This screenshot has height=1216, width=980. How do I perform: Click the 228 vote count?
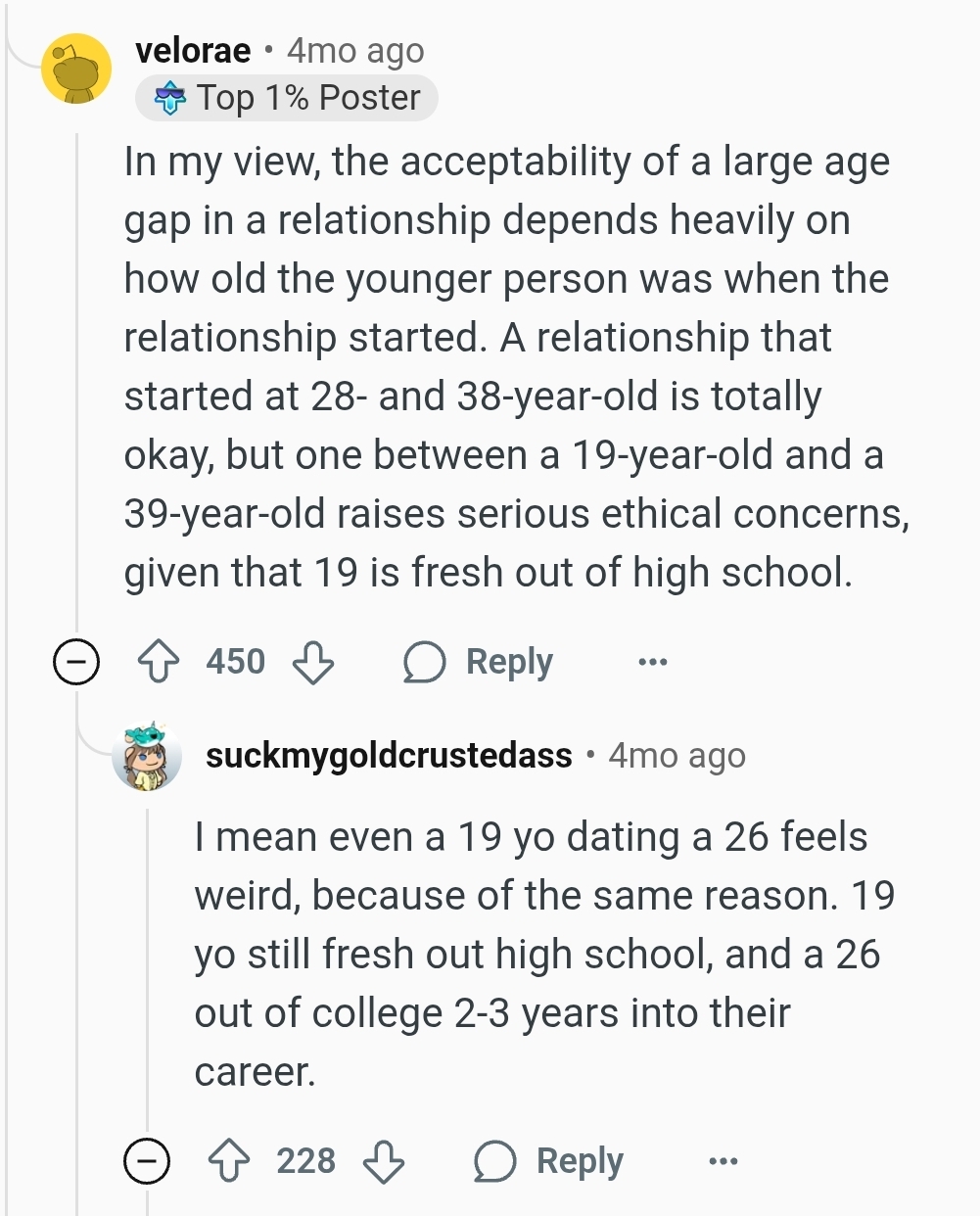pos(305,1161)
